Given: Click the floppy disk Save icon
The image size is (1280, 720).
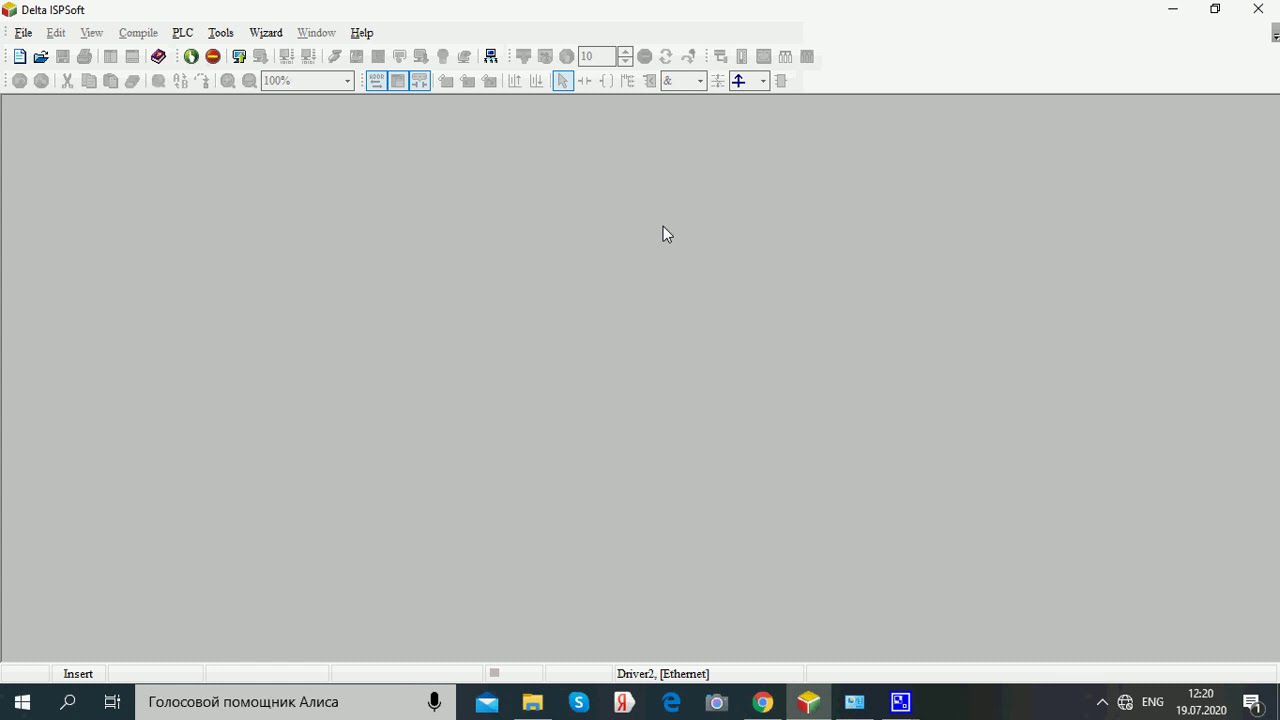Looking at the screenshot, I should coord(63,57).
